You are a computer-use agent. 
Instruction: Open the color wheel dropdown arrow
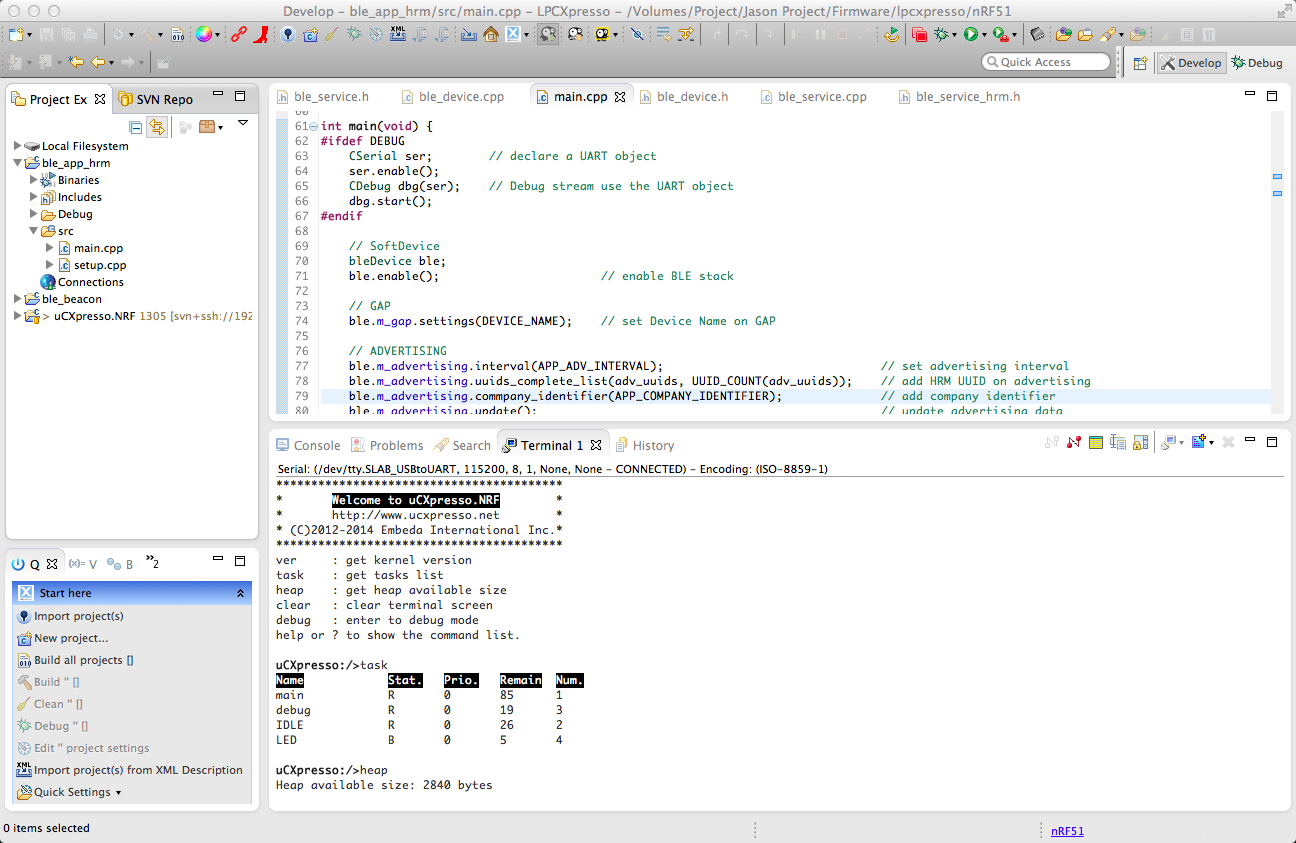(x=218, y=35)
